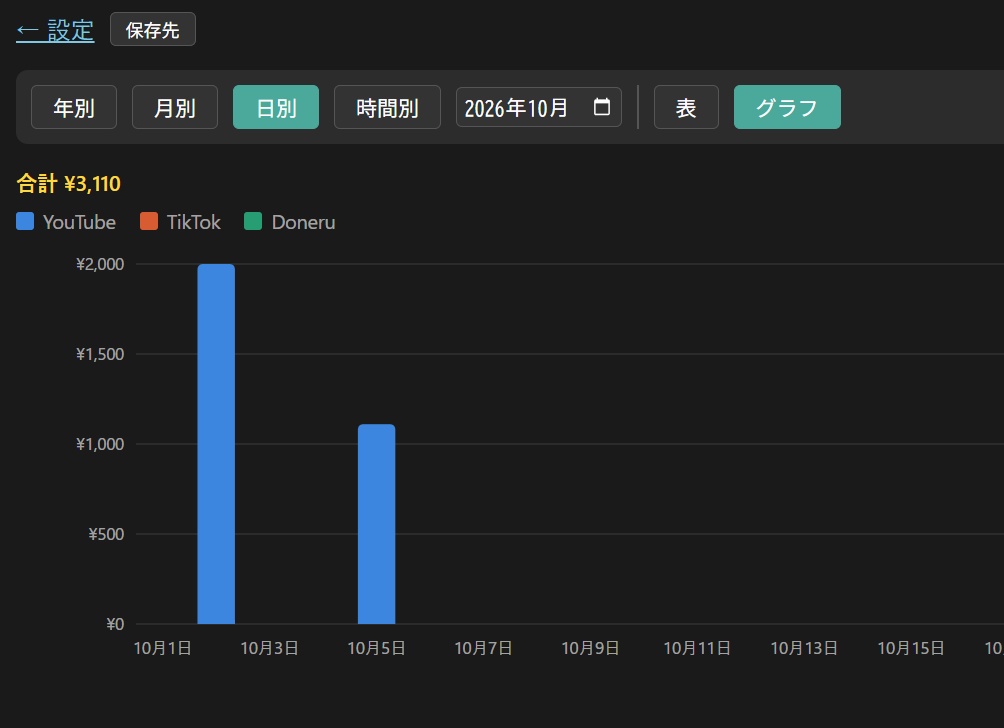
Task: Select the グラフ display mode
Action: tap(787, 107)
